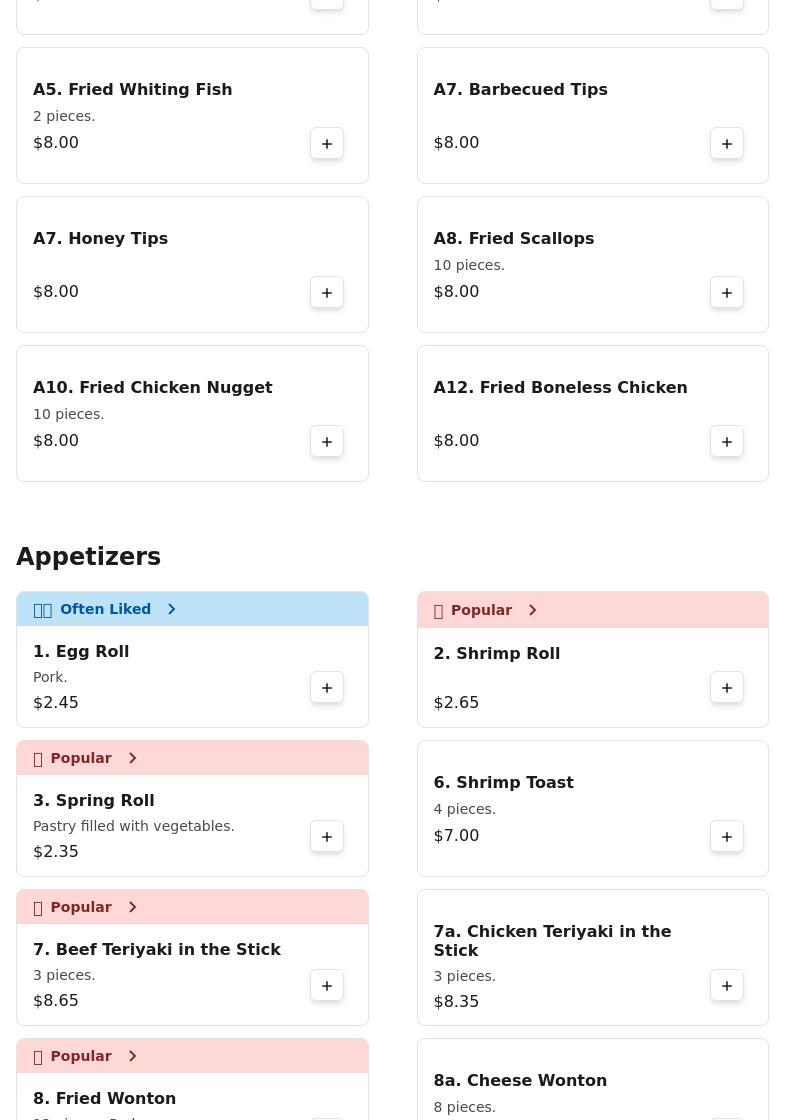Add 7. Beef Teriyaki in the Stick
Viewport: 785px width, 1120px height.
click(x=327, y=985)
